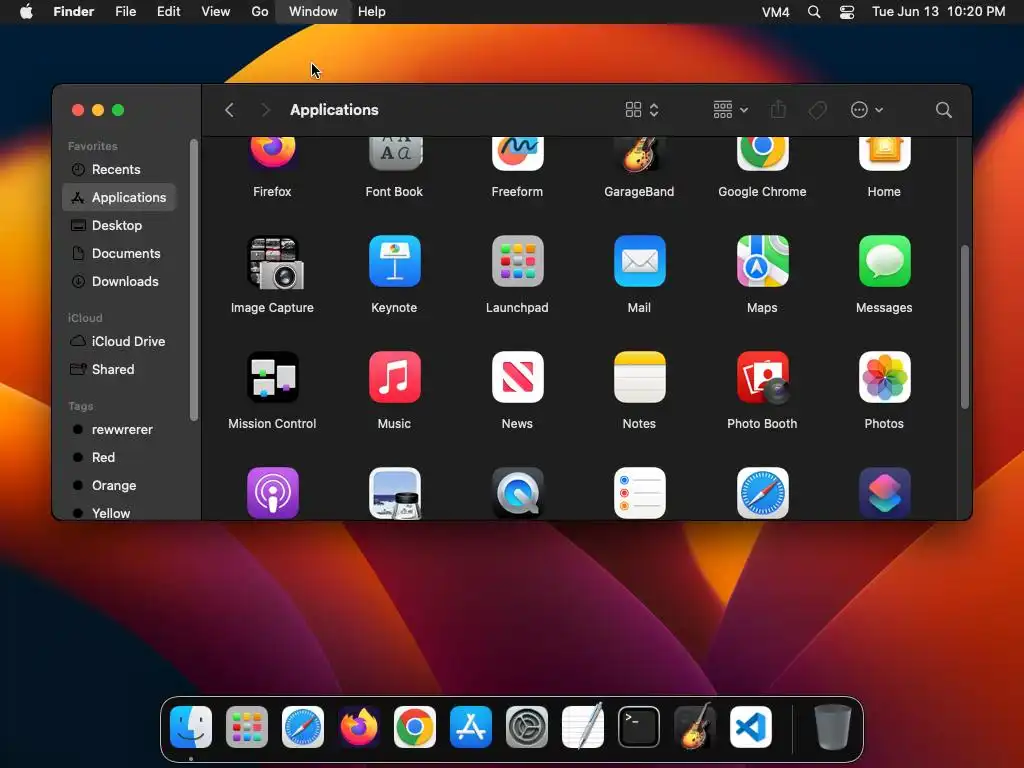Open Control Center in the menu bar
The width and height of the screenshot is (1024, 768).
pos(847,12)
